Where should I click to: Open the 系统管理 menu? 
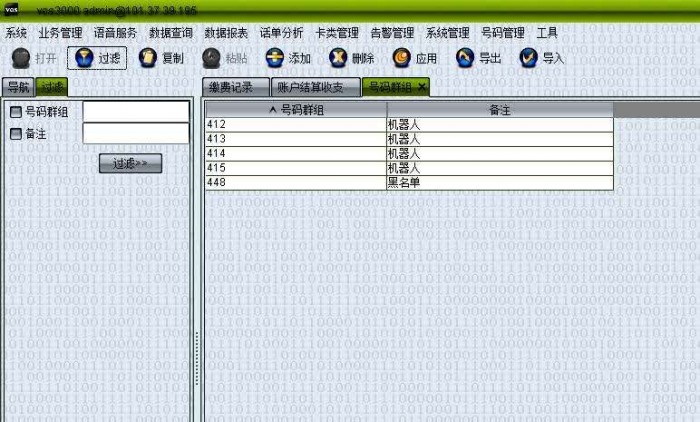click(448, 33)
